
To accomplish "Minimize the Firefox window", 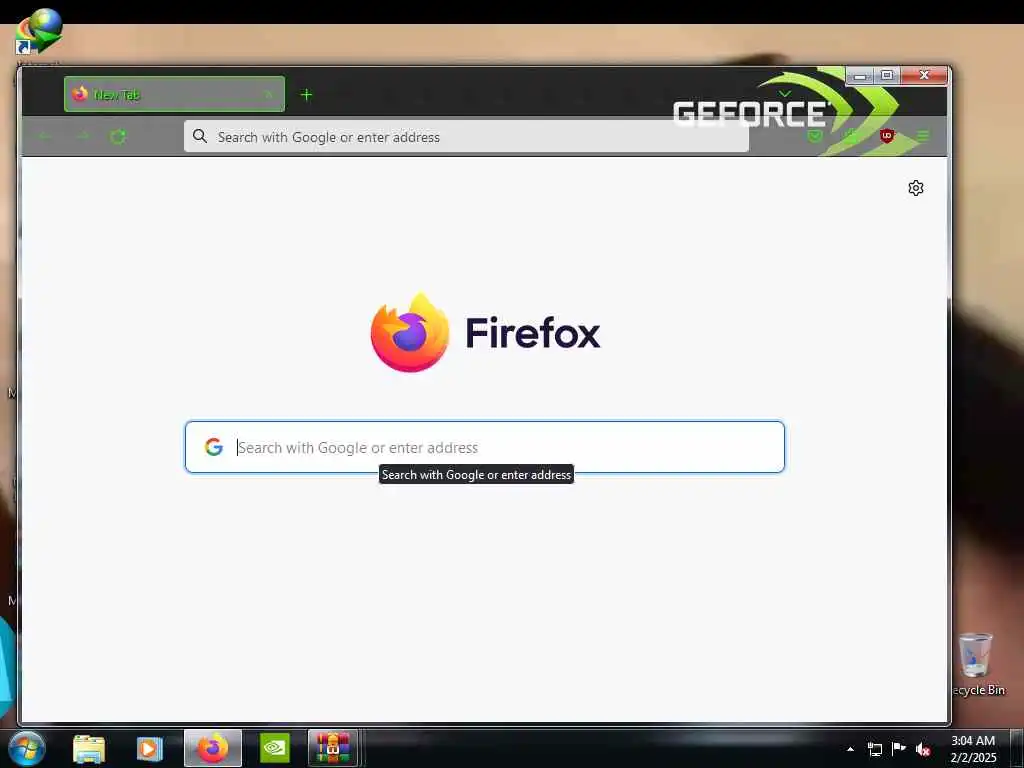I will [x=860, y=76].
